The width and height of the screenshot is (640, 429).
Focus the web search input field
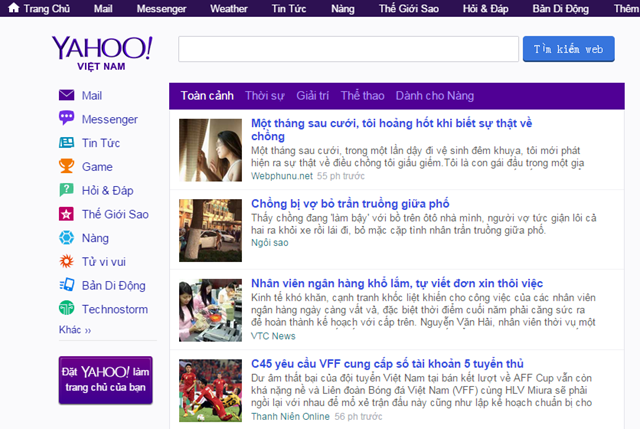348,49
